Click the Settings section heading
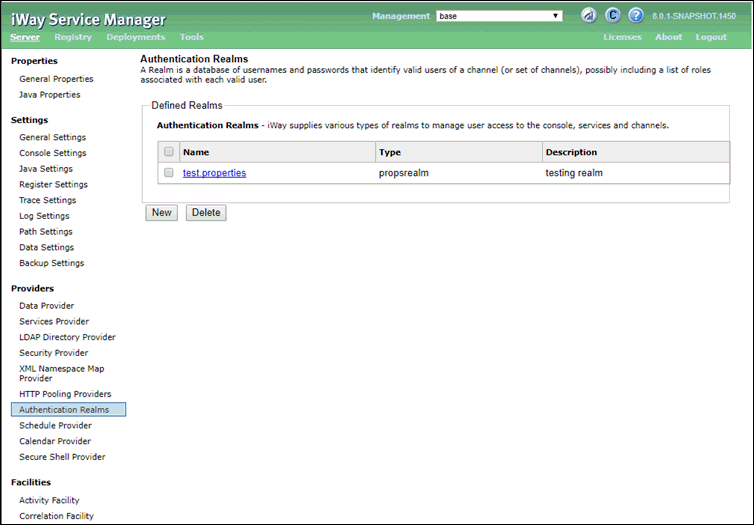 coord(29,120)
